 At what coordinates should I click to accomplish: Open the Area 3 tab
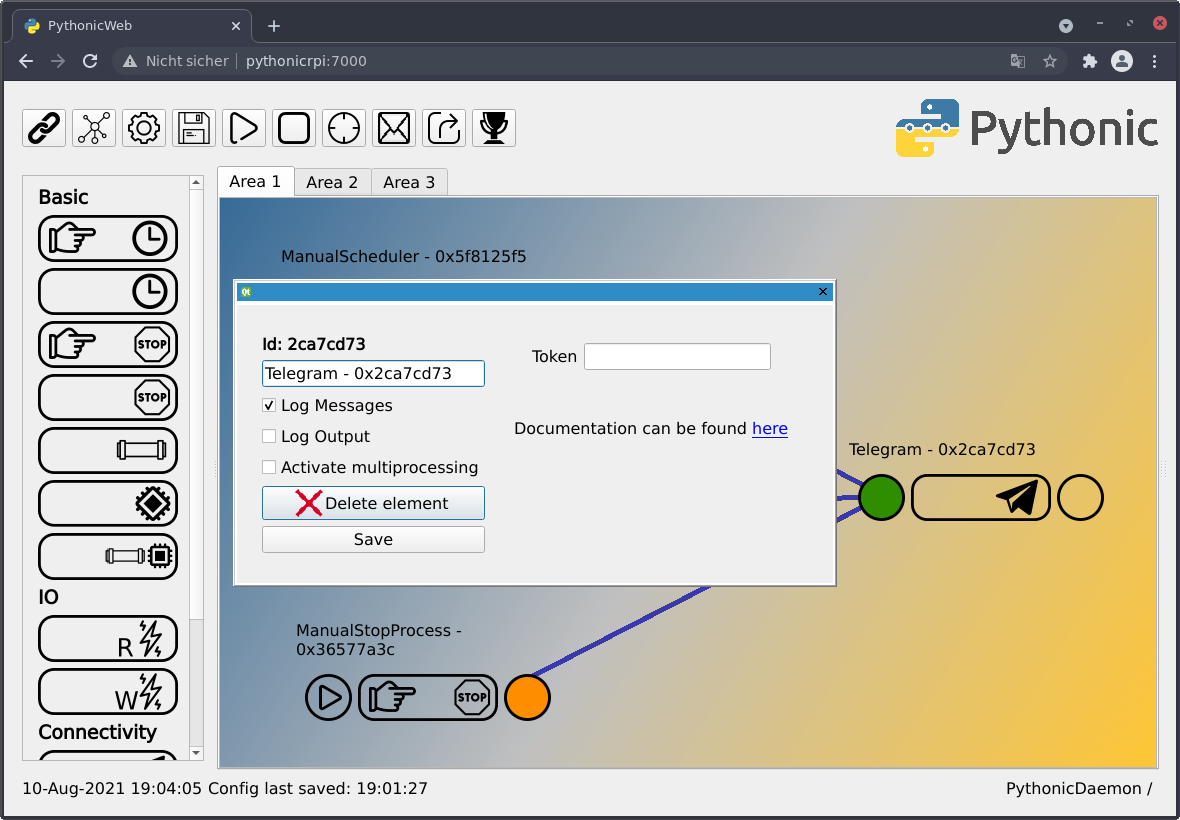coord(409,182)
